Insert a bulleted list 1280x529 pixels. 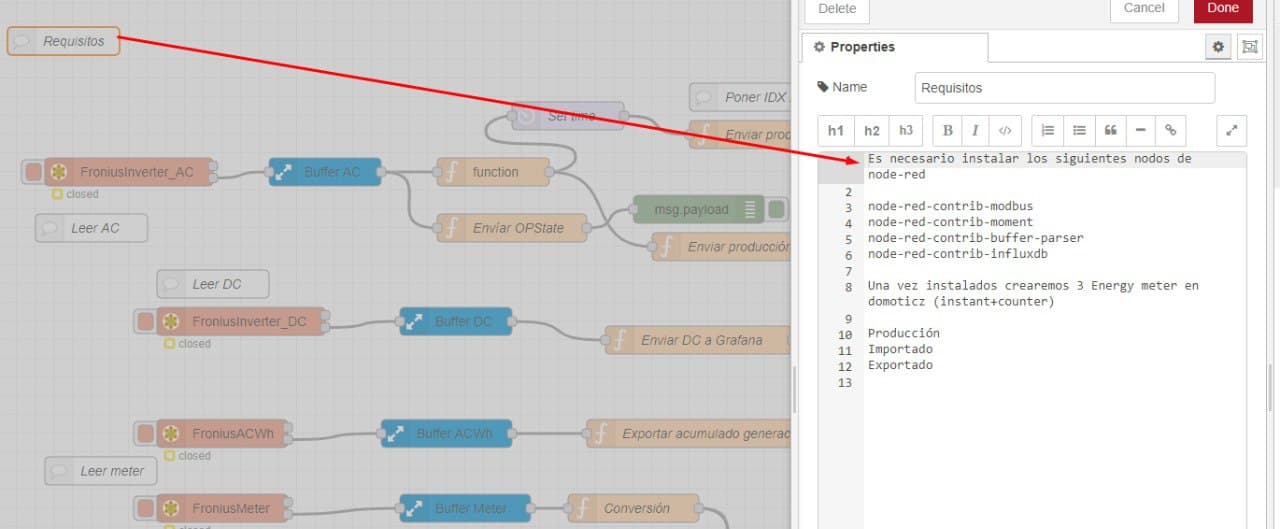point(1079,131)
